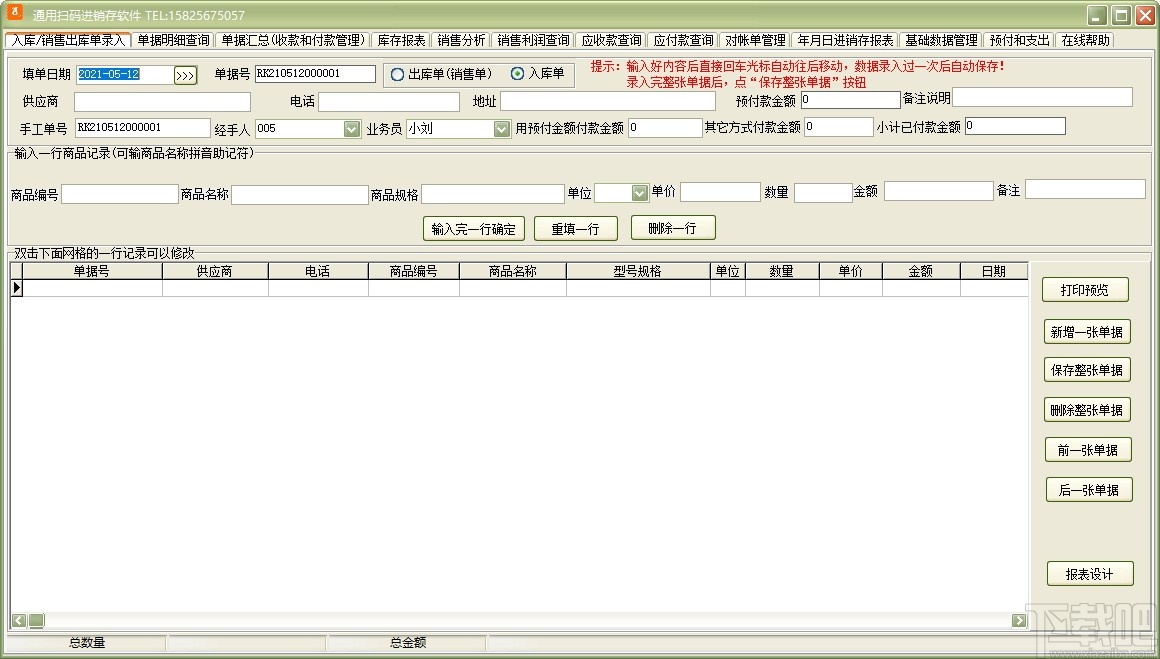Click the 供应商 input field
This screenshot has height=659, width=1160.
pyautogui.click(x=160, y=101)
